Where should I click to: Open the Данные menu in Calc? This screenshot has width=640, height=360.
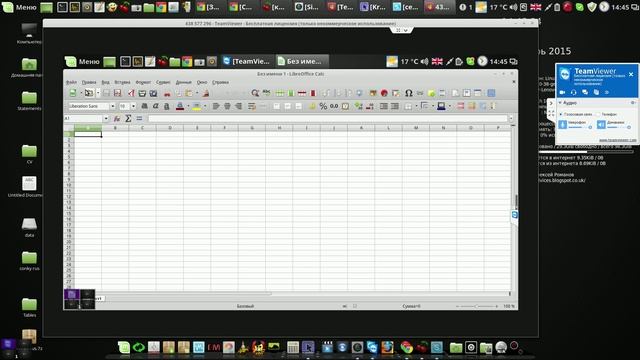183,82
